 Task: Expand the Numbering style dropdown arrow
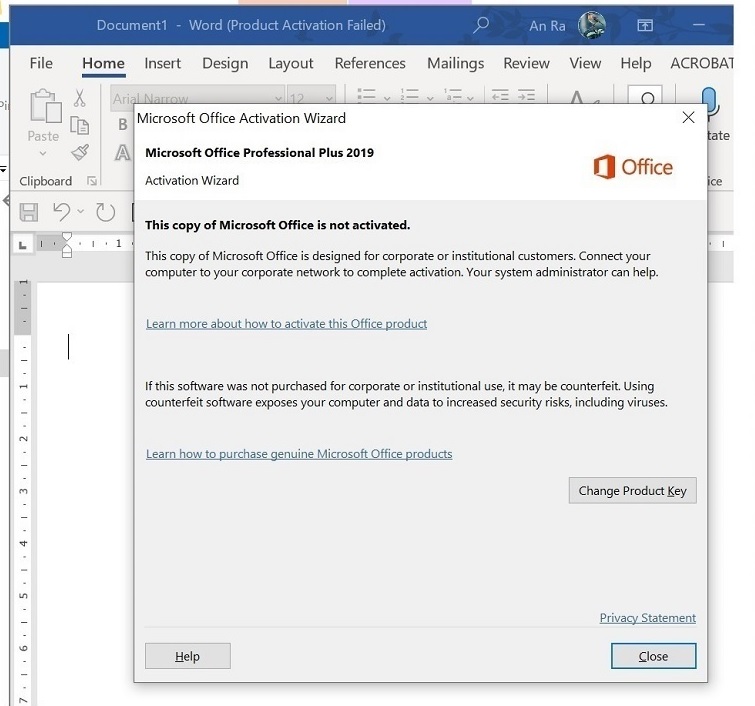coord(430,98)
